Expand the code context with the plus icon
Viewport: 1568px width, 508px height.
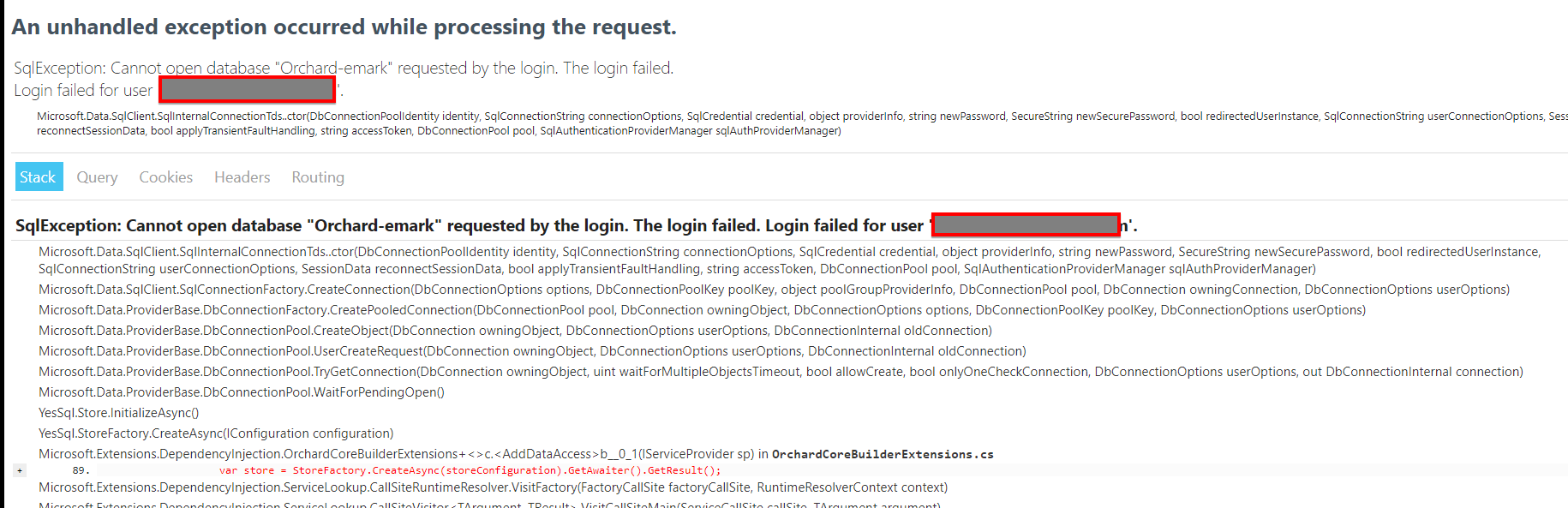[19, 469]
